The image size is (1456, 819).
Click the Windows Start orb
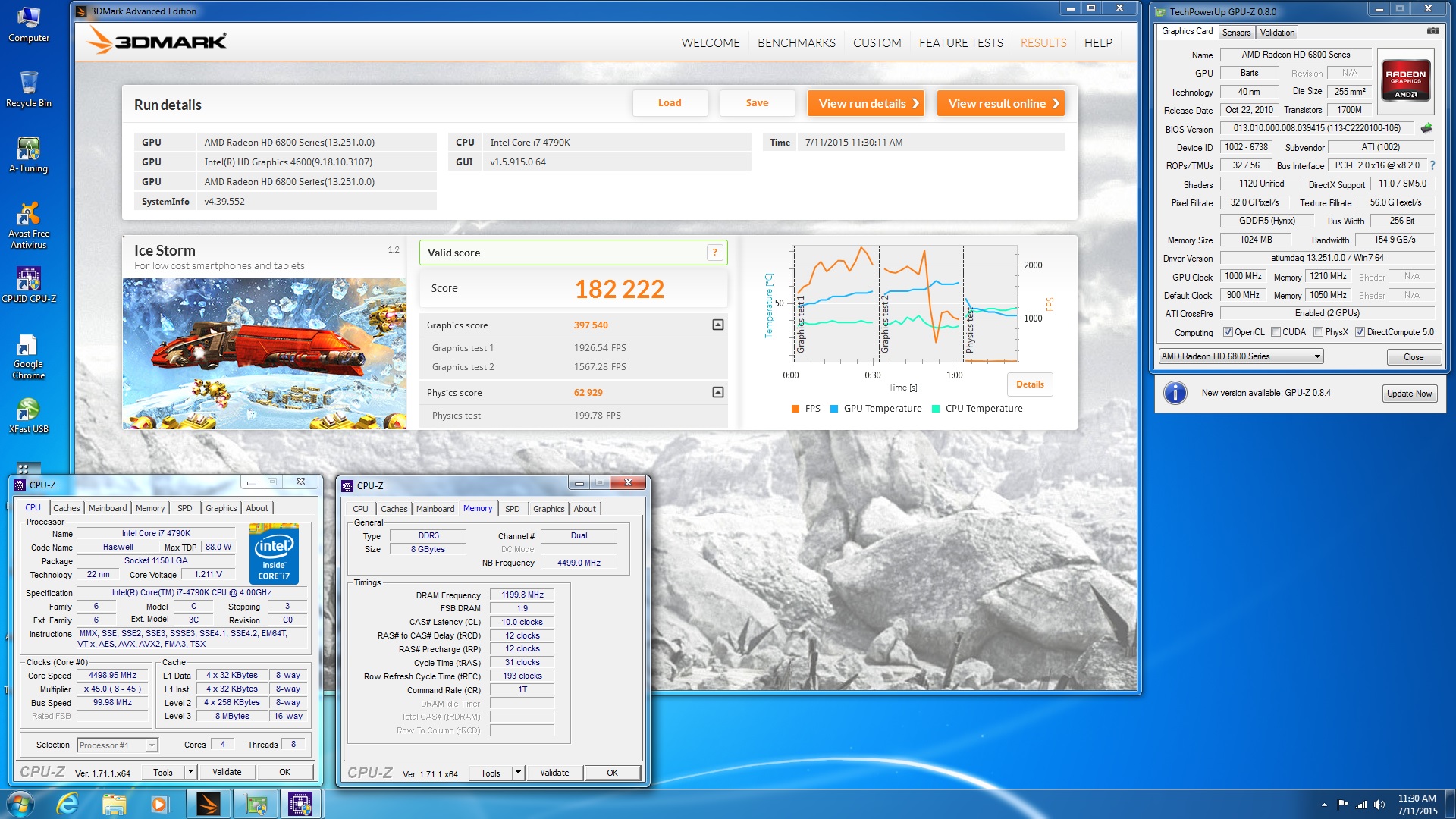20,804
